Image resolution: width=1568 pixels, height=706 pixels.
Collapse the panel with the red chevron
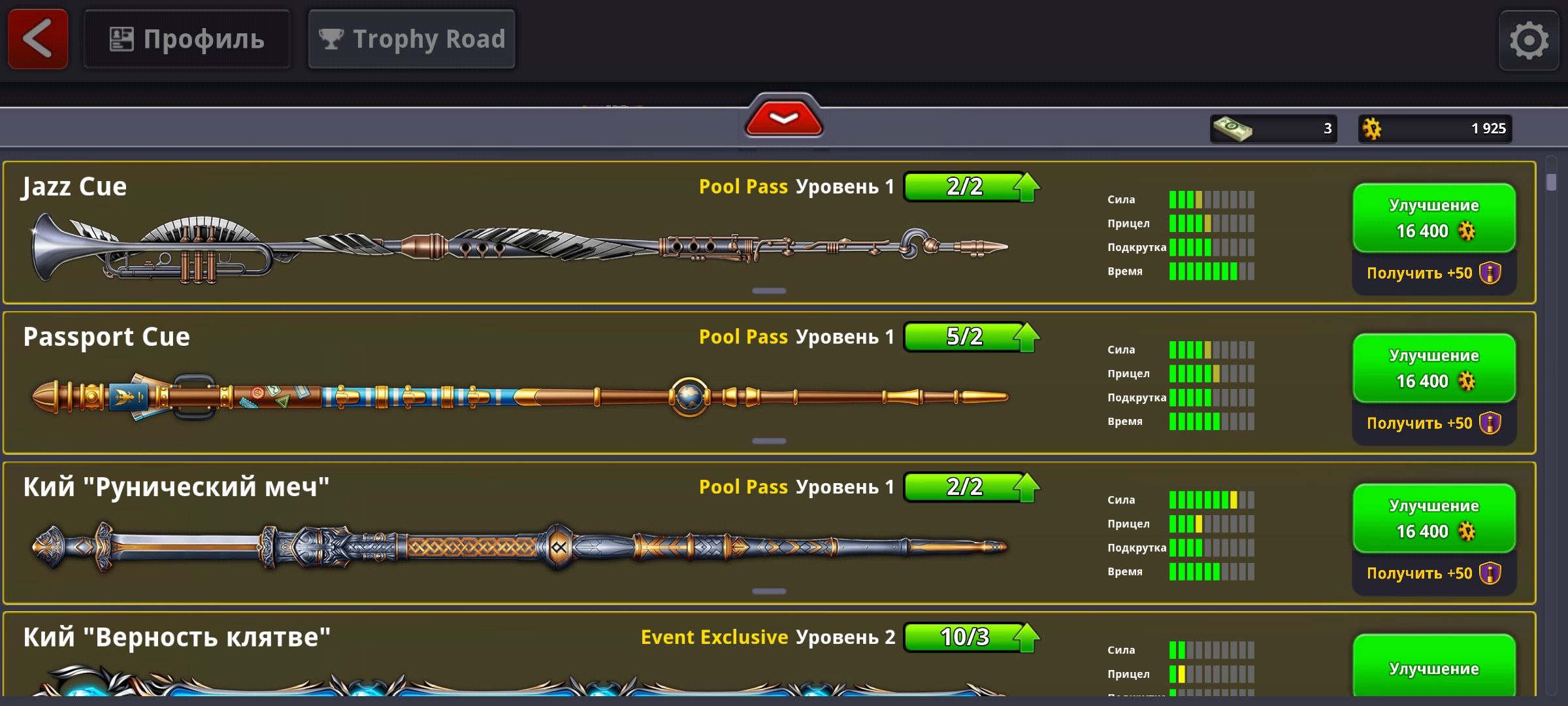click(783, 118)
